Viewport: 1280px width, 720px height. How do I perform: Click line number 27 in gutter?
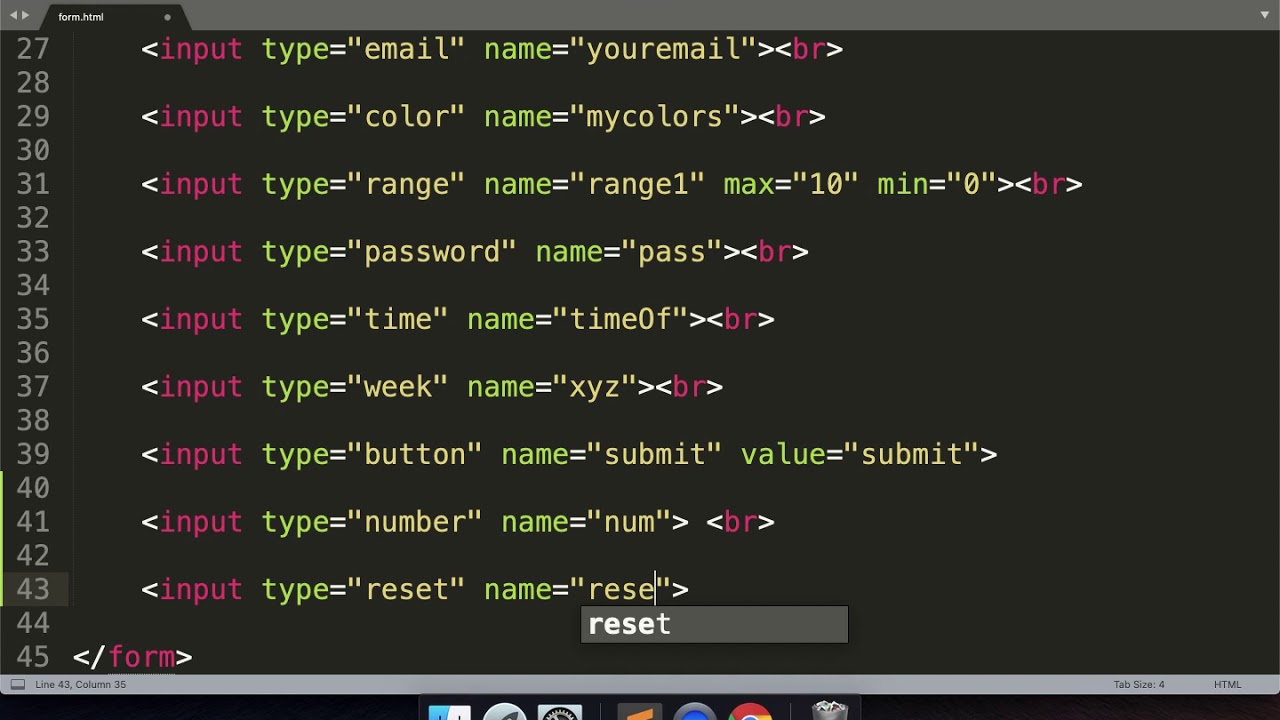click(33, 49)
